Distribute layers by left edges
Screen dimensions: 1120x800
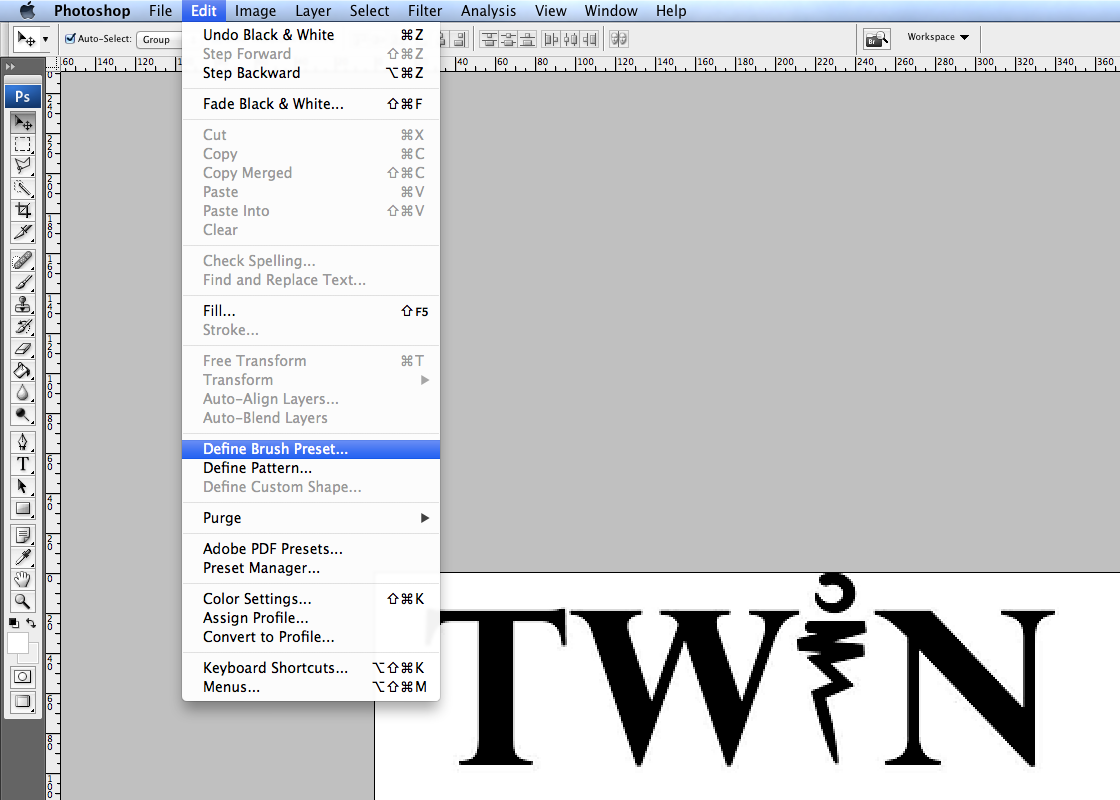[x=551, y=39]
